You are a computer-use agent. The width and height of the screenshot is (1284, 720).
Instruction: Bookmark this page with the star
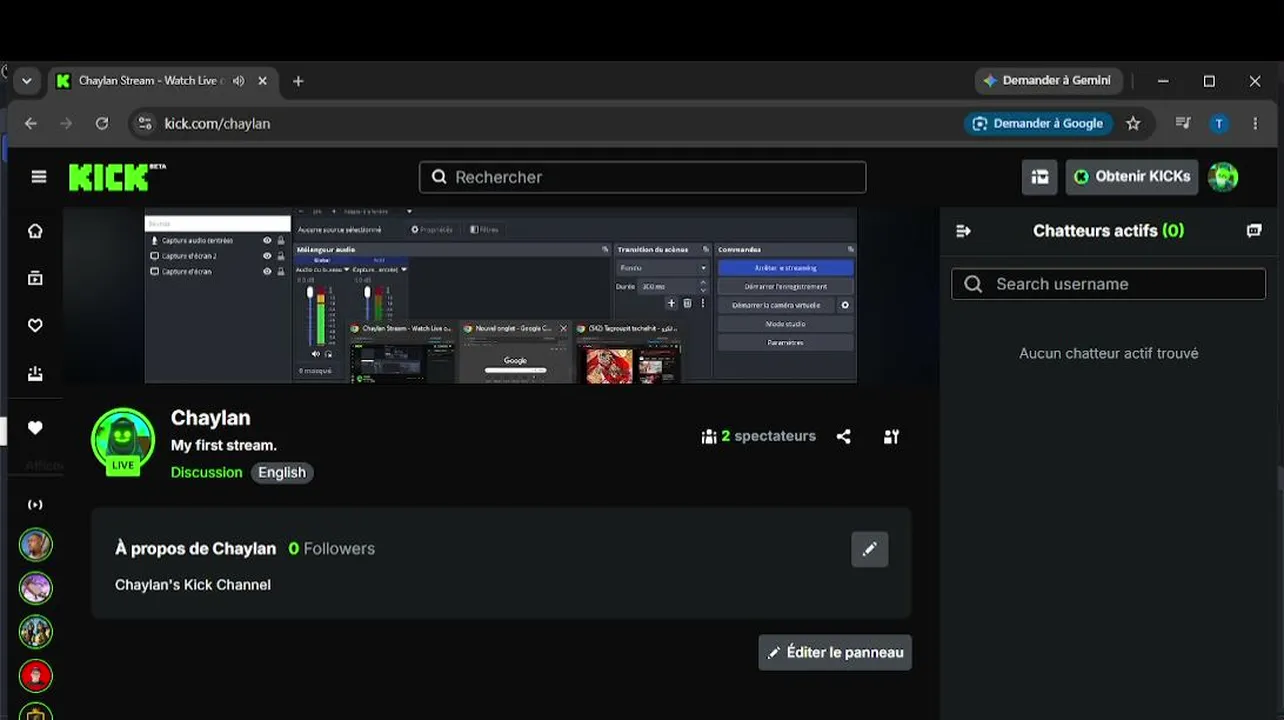tap(1133, 123)
